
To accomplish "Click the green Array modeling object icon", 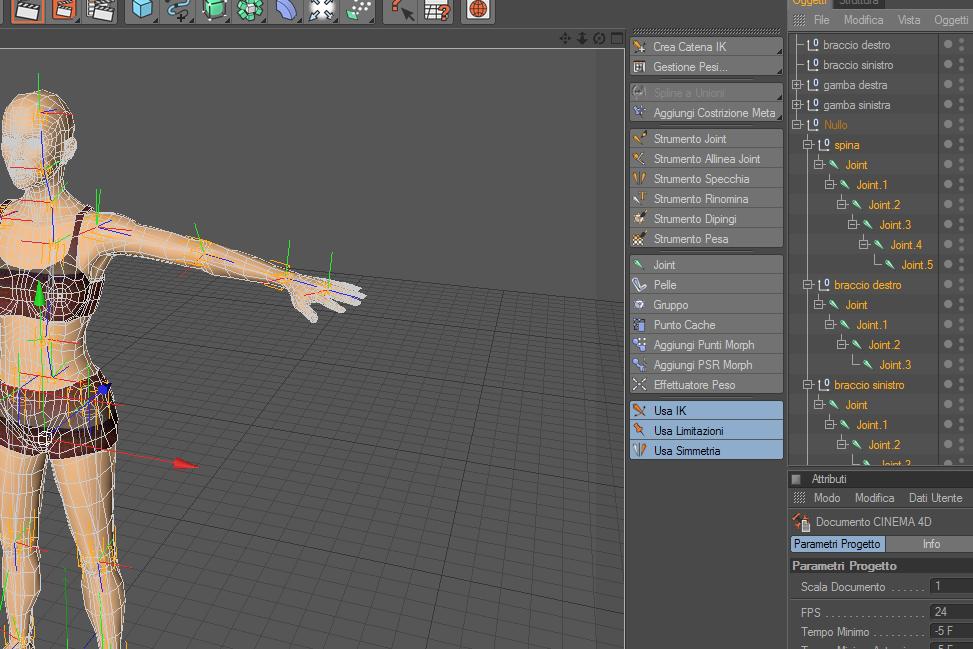I will click(250, 9).
